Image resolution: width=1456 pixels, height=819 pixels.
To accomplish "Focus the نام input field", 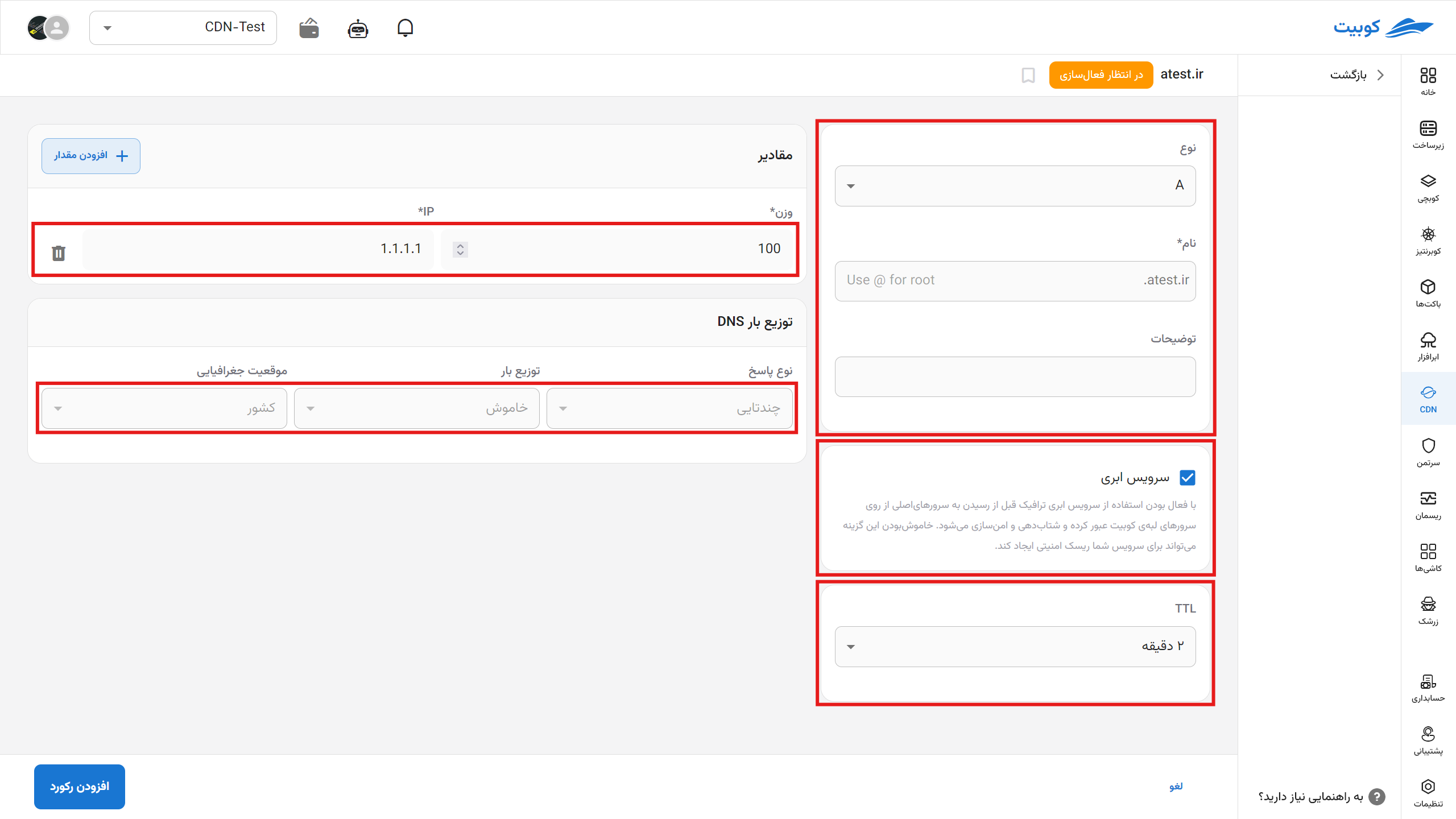I will (x=1015, y=281).
